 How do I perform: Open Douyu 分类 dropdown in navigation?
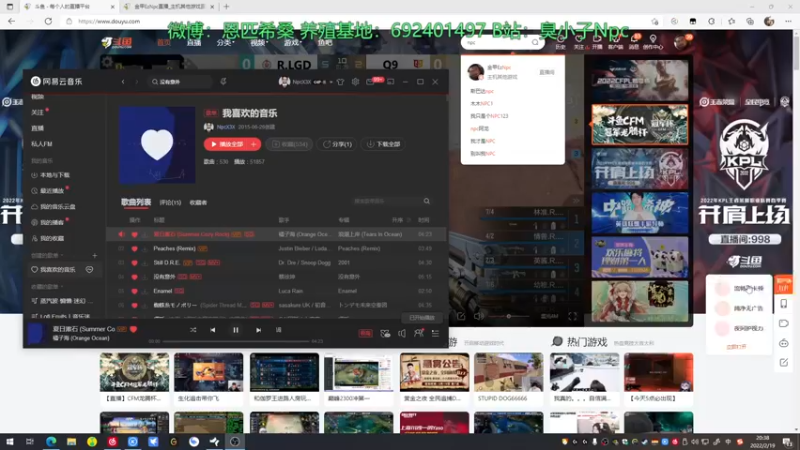coord(225,43)
